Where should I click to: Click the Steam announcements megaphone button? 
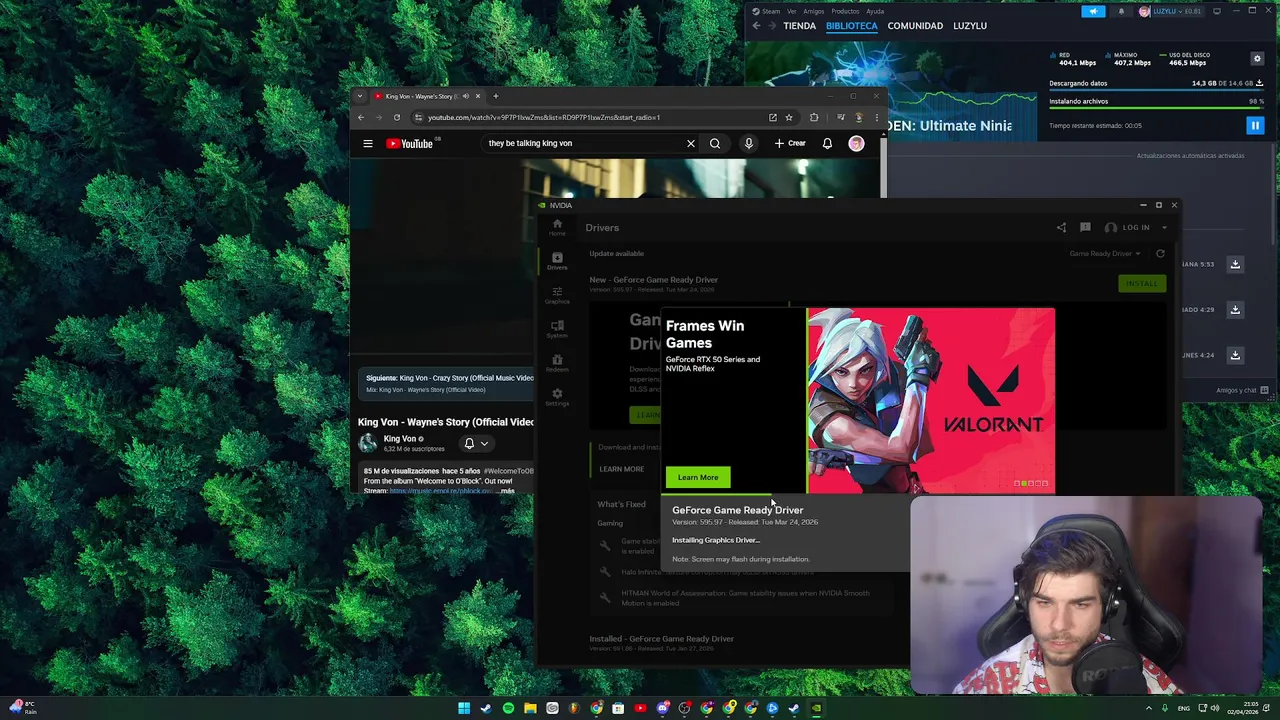(x=1093, y=11)
